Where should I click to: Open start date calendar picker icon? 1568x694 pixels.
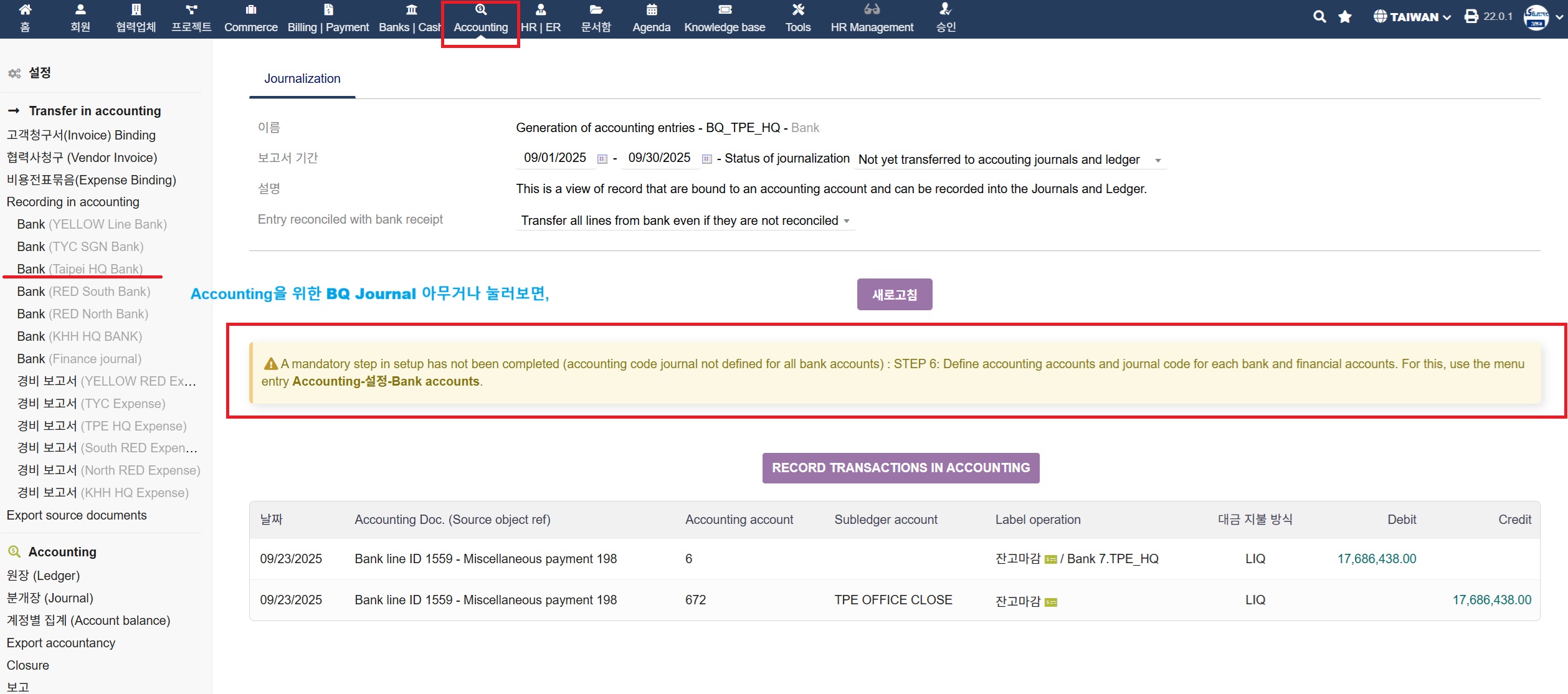click(602, 159)
